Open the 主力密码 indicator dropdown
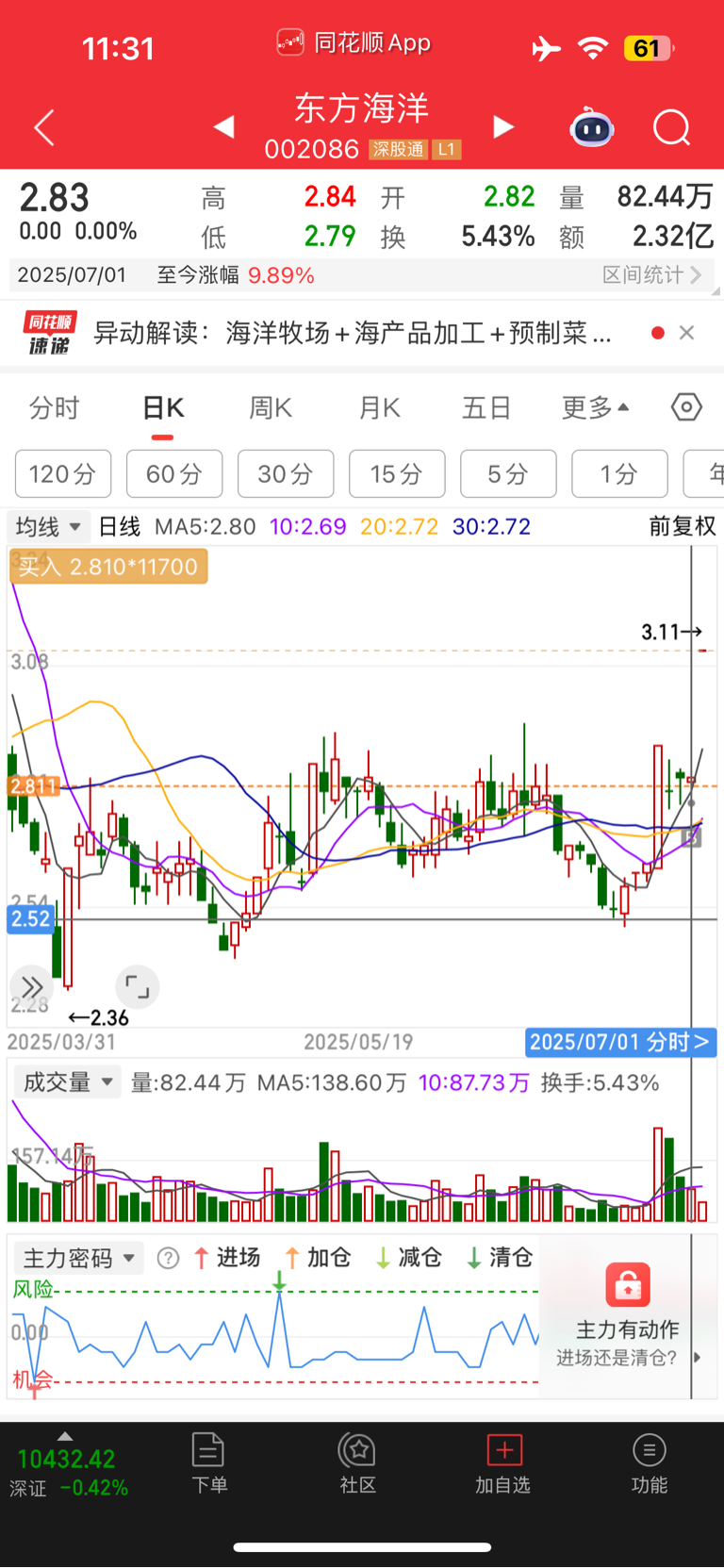This screenshot has height=1568, width=724. tap(79, 1258)
